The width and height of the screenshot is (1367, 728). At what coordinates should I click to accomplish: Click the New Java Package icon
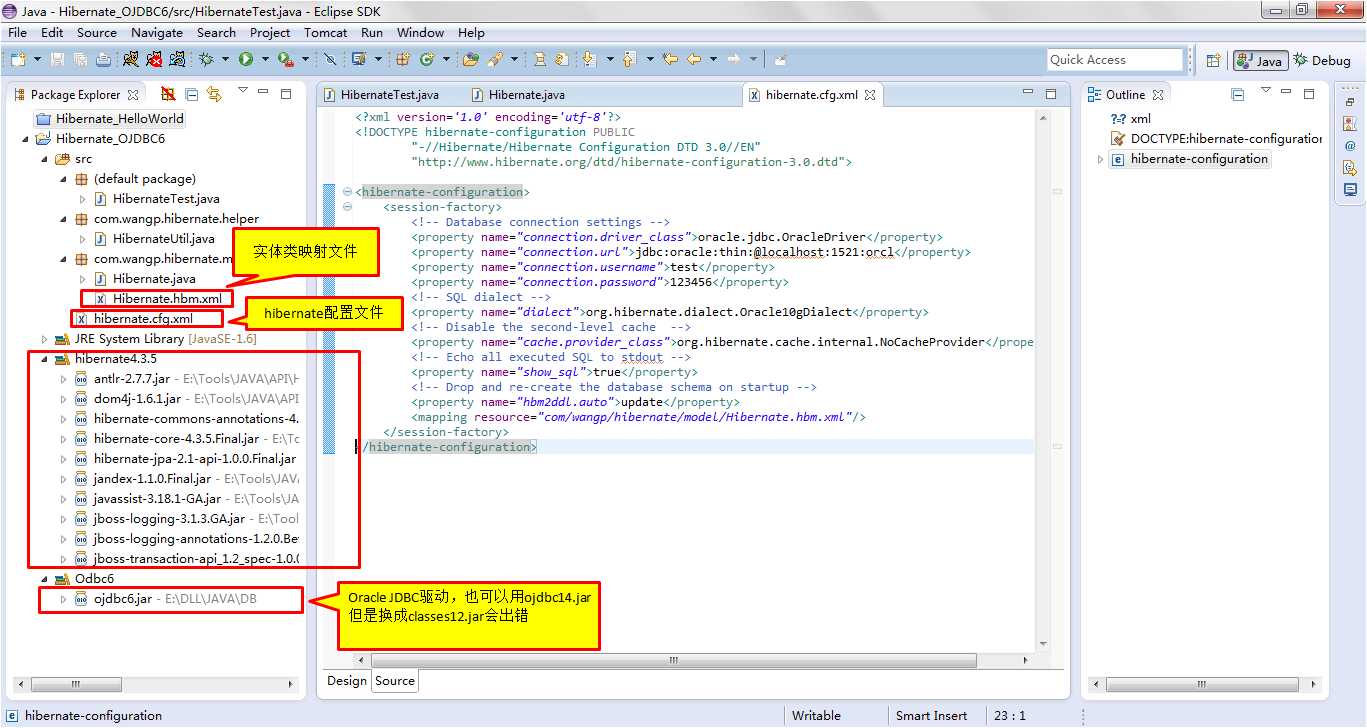point(401,60)
